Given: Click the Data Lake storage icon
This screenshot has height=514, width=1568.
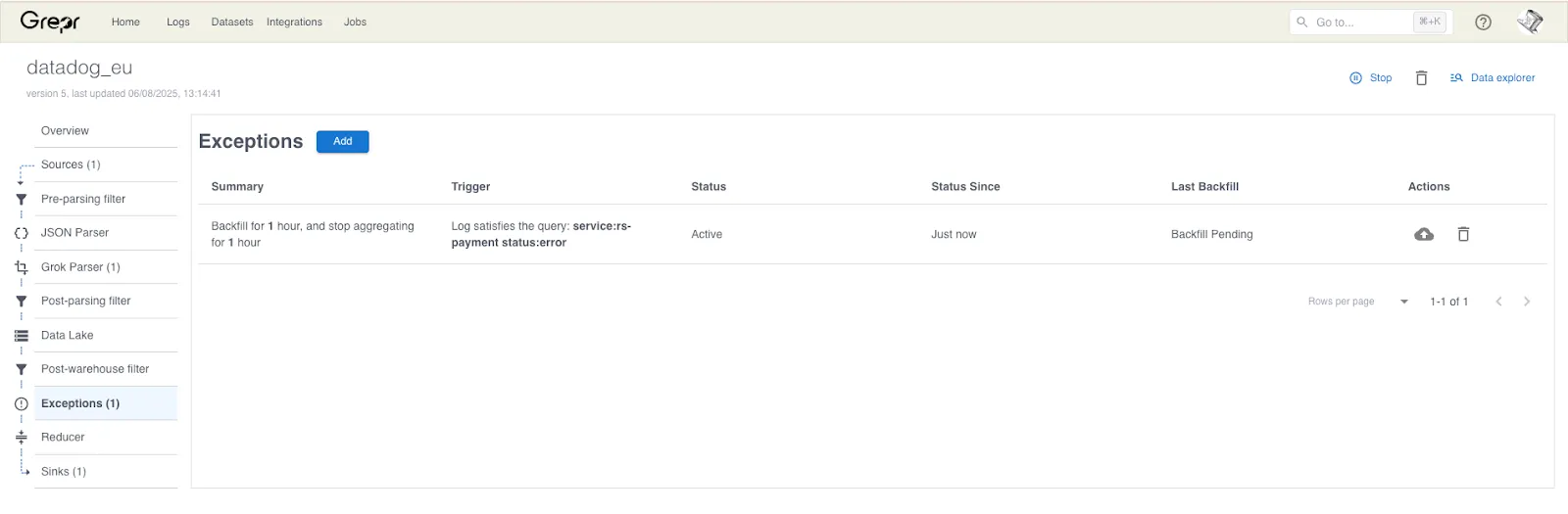Looking at the screenshot, I should 21,335.
